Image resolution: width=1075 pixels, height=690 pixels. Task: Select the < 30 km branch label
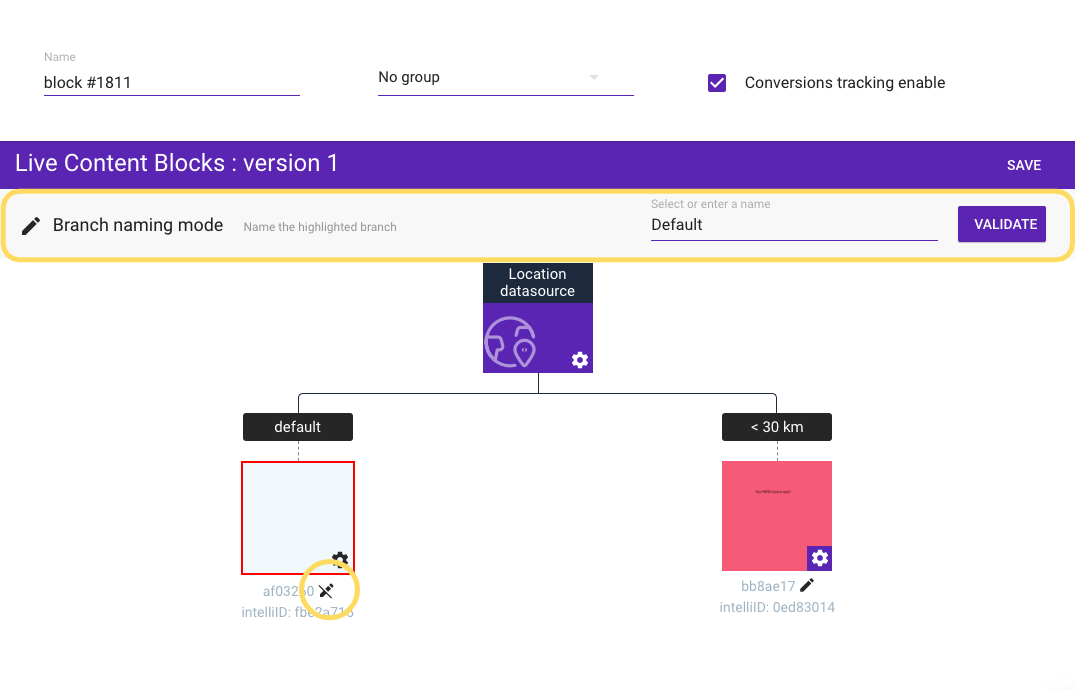pyautogui.click(x=777, y=427)
